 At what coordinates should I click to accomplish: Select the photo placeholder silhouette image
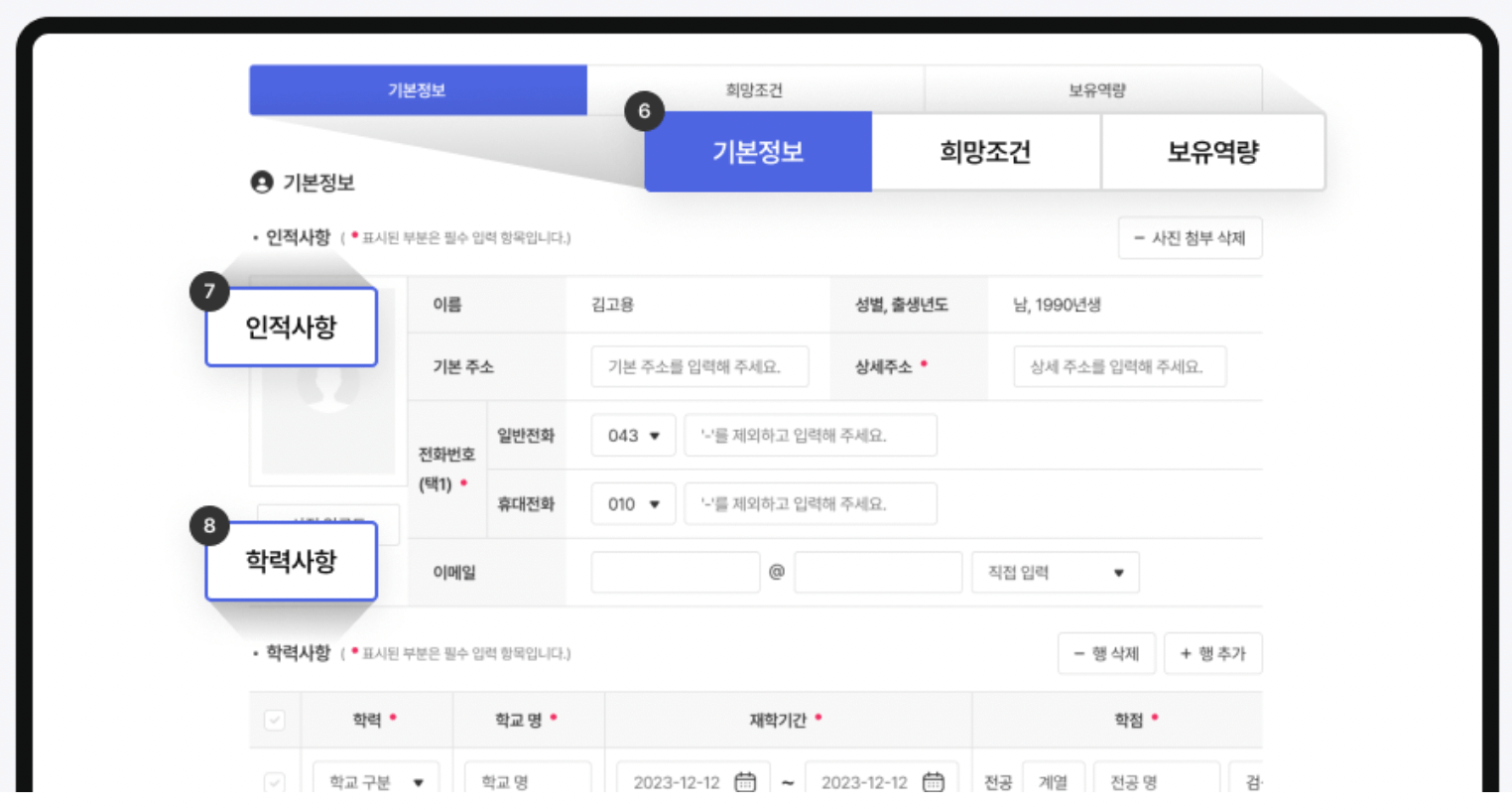[x=325, y=397]
